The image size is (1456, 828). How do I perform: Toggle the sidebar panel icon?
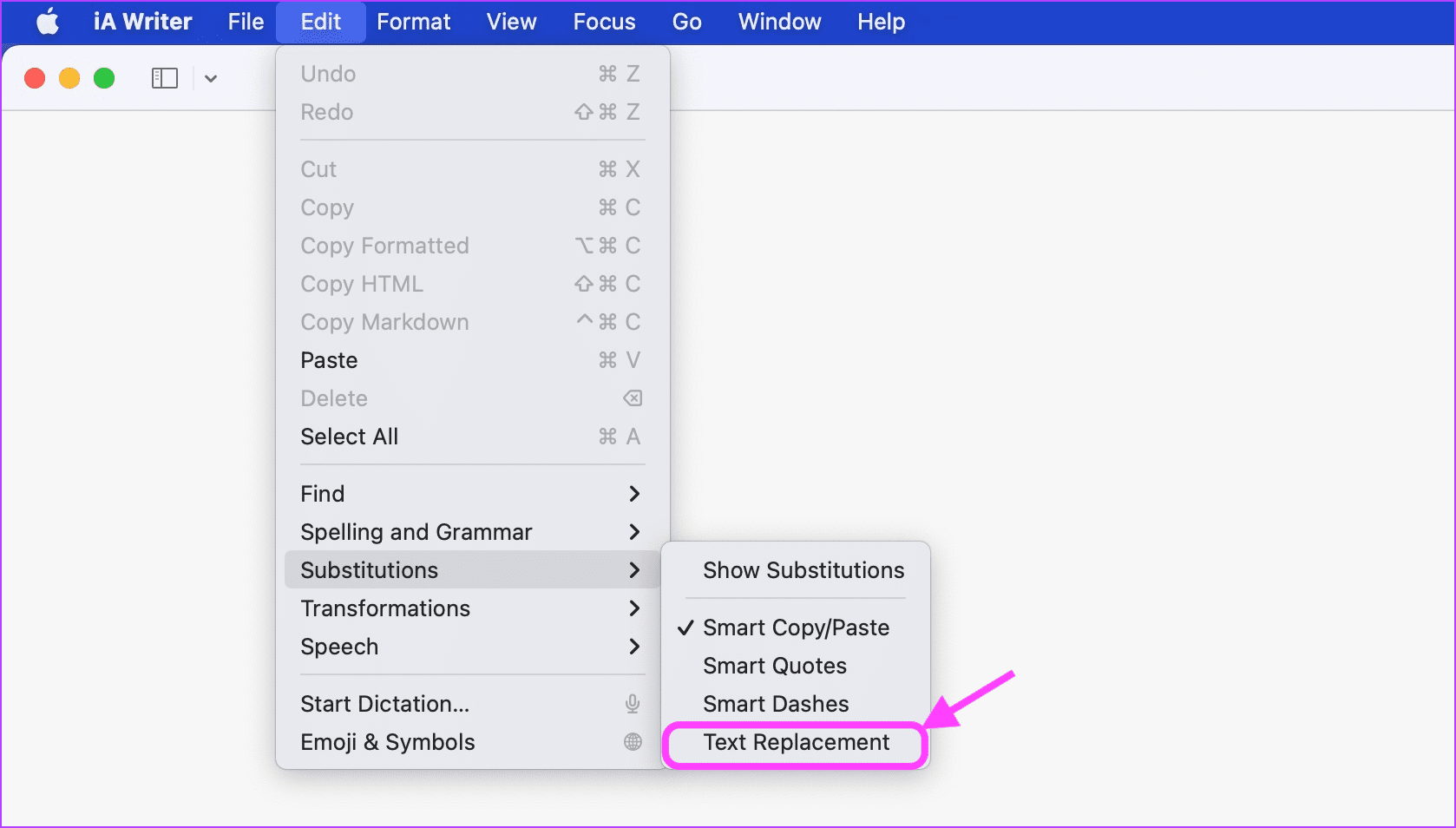(x=165, y=78)
